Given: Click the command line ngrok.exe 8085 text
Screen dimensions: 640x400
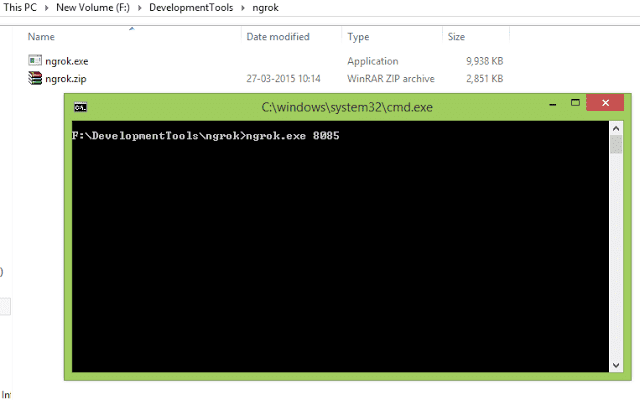Looking at the screenshot, I should tap(292, 136).
